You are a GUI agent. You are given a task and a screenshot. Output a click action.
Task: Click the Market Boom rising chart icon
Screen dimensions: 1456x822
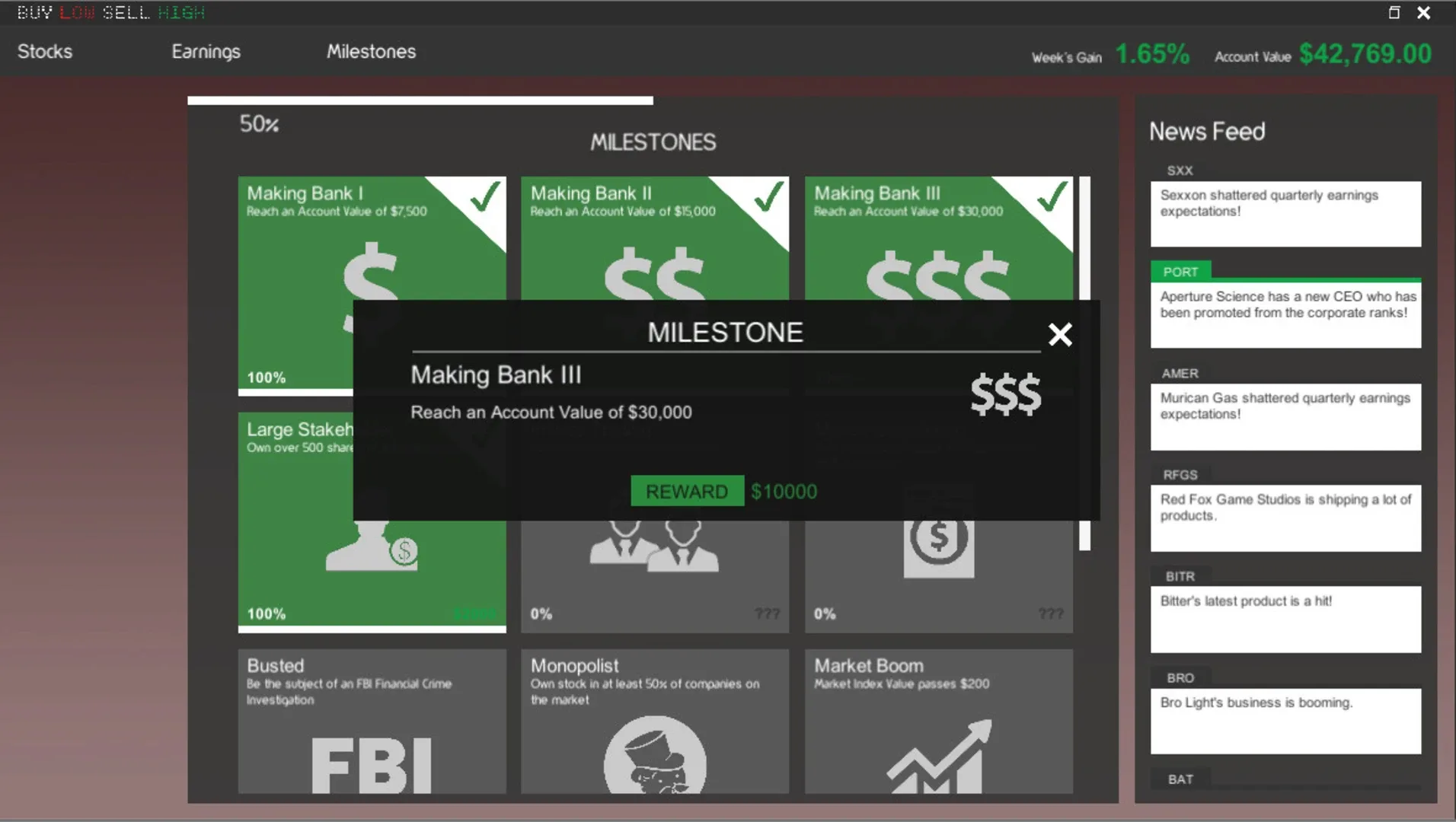[x=939, y=757]
